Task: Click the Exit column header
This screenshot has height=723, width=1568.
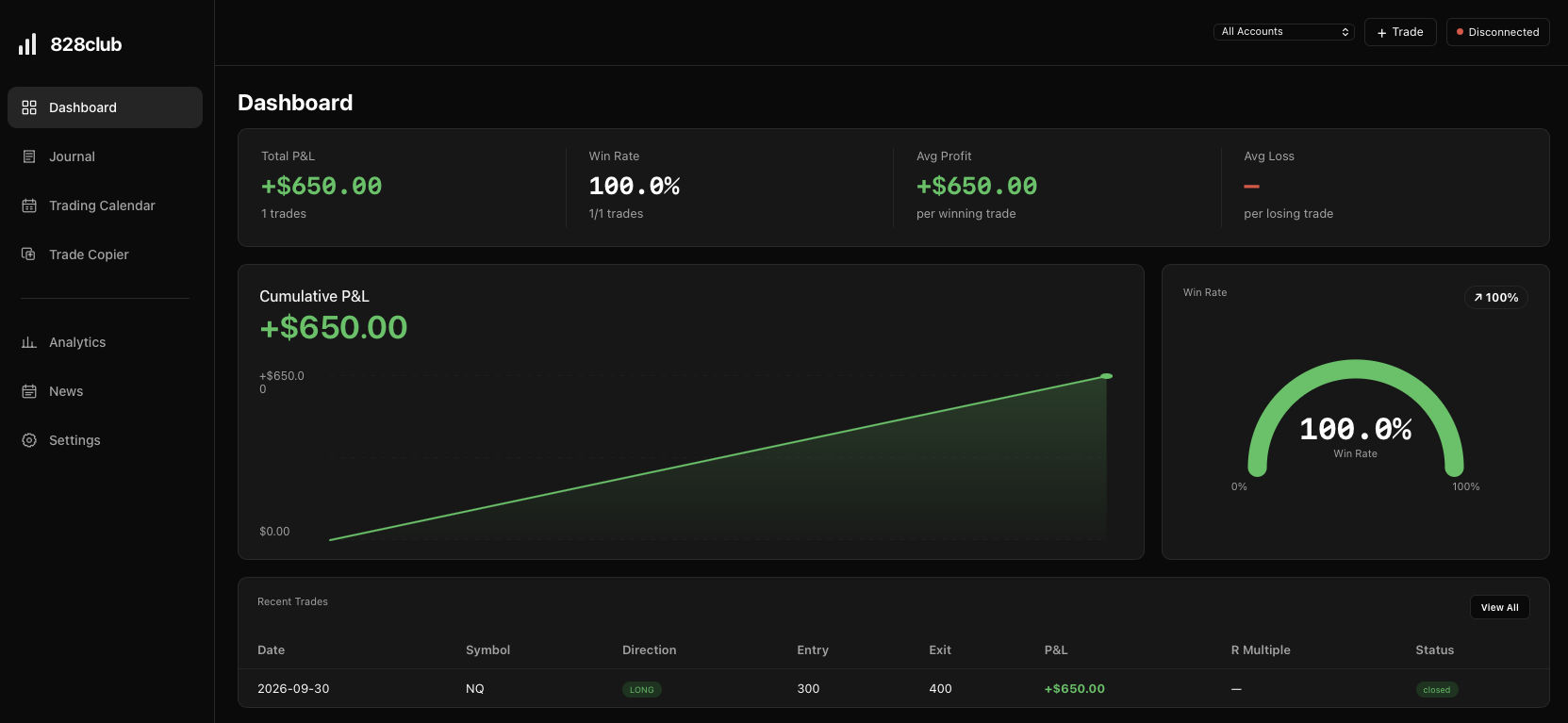Action: (x=940, y=650)
